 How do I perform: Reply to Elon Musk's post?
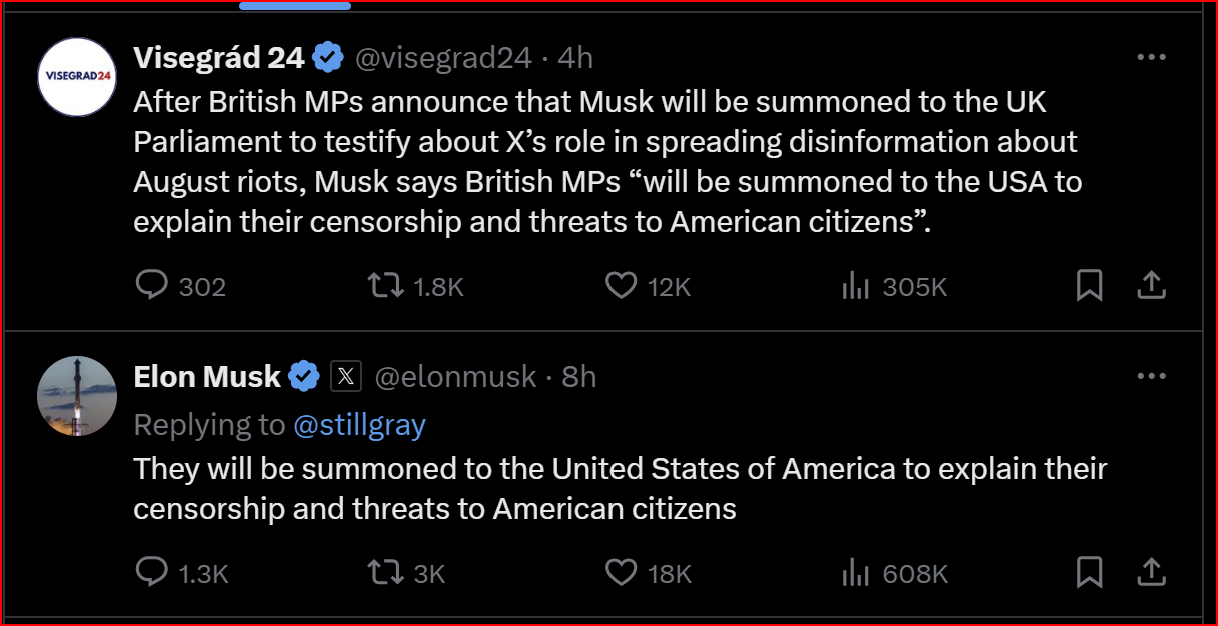151,573
